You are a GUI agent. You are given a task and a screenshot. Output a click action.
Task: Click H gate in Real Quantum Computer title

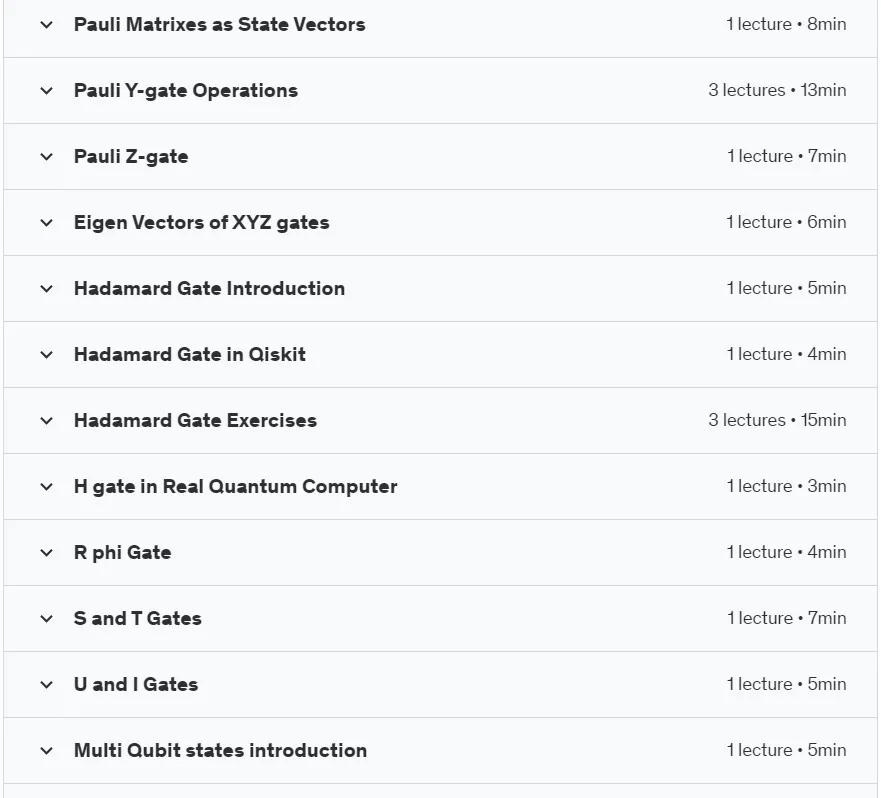pyautogui.click(x=235, y=487)
